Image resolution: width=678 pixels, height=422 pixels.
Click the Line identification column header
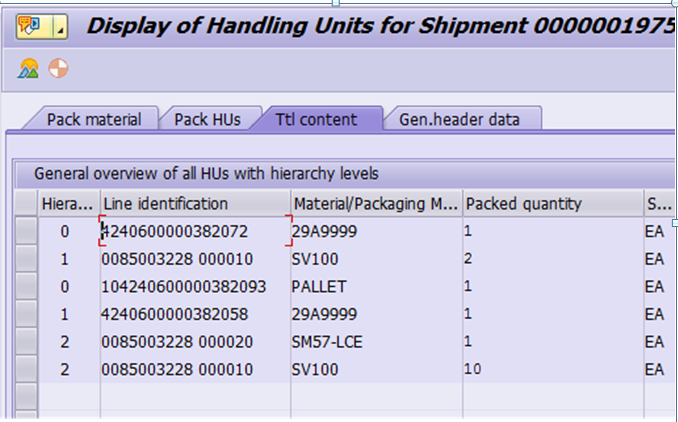[x=195, y=203]
